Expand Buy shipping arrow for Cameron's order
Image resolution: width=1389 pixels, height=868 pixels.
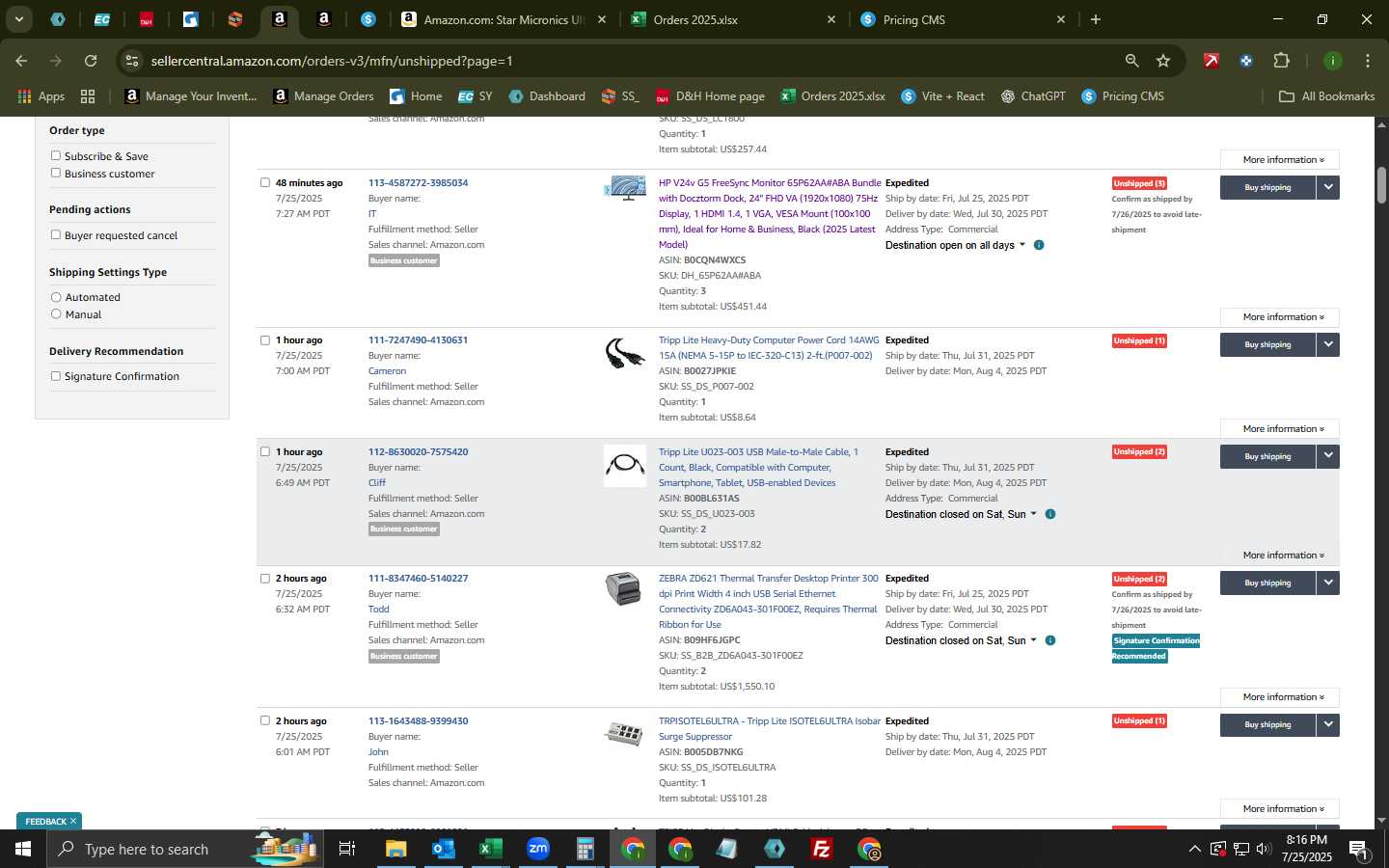[x=1328, y=344]
